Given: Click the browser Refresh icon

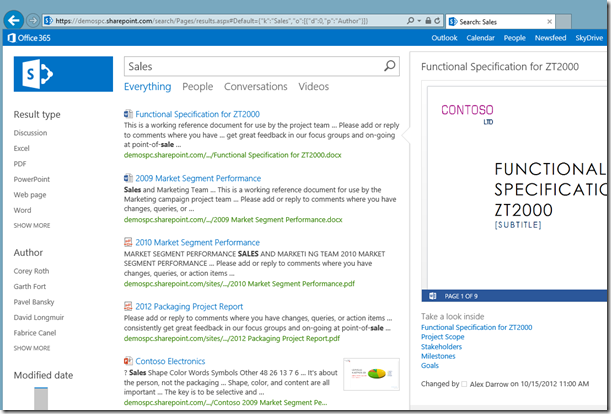Looking at the screenshot, I should (x=437, y=21).
